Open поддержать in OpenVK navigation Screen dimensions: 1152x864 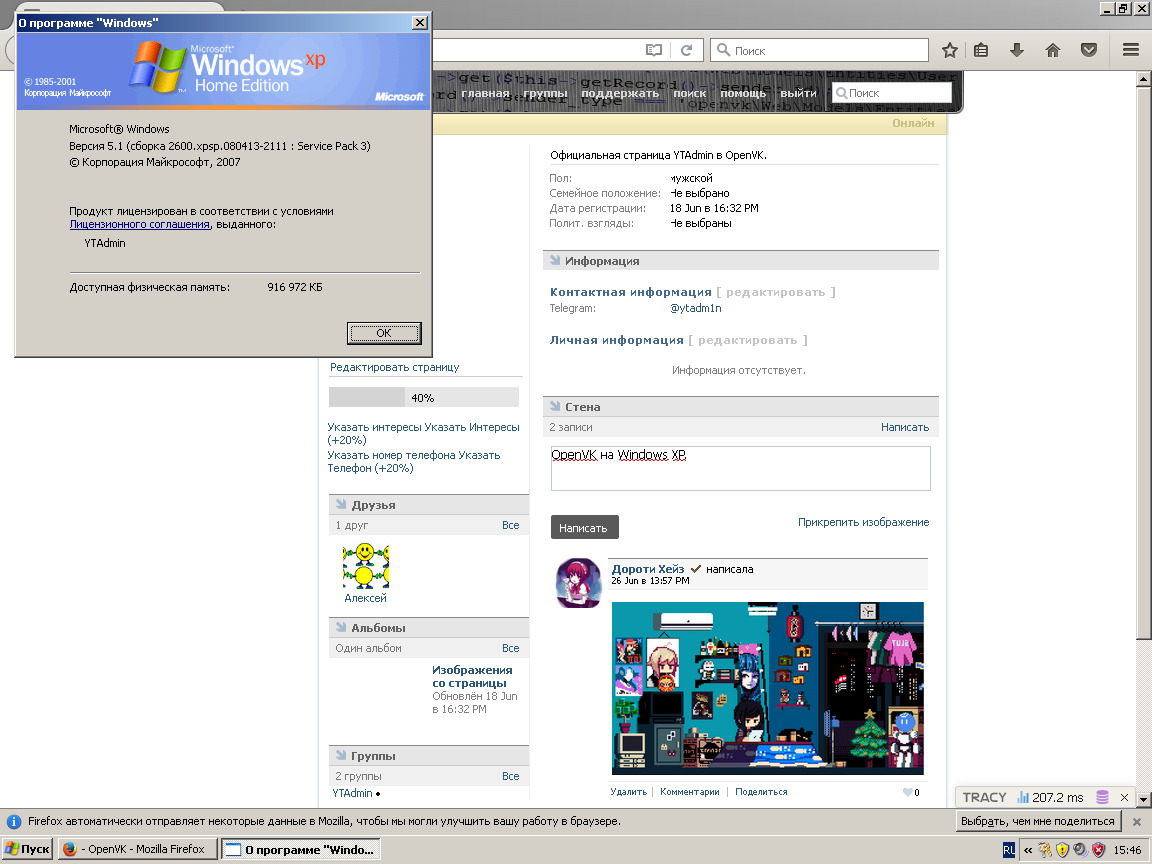620,93
